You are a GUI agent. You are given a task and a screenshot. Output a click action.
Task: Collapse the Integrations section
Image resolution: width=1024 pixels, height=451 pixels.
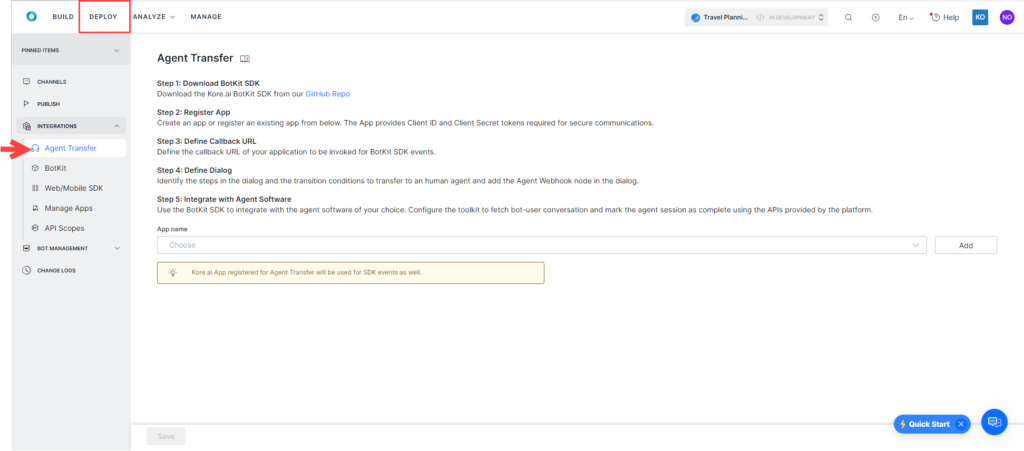click(x=117, y=126)
